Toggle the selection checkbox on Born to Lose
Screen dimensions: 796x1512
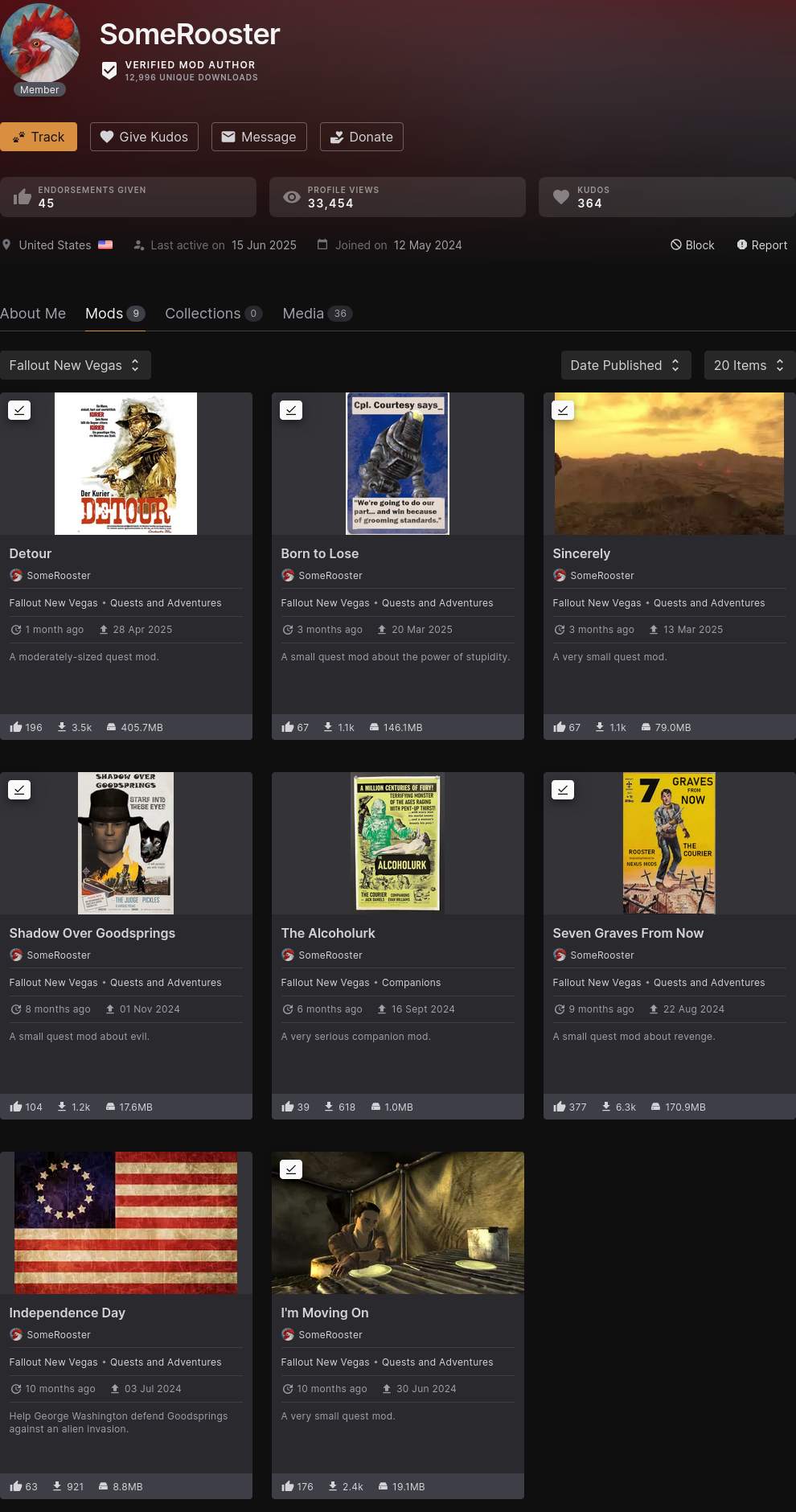(291, 410)
